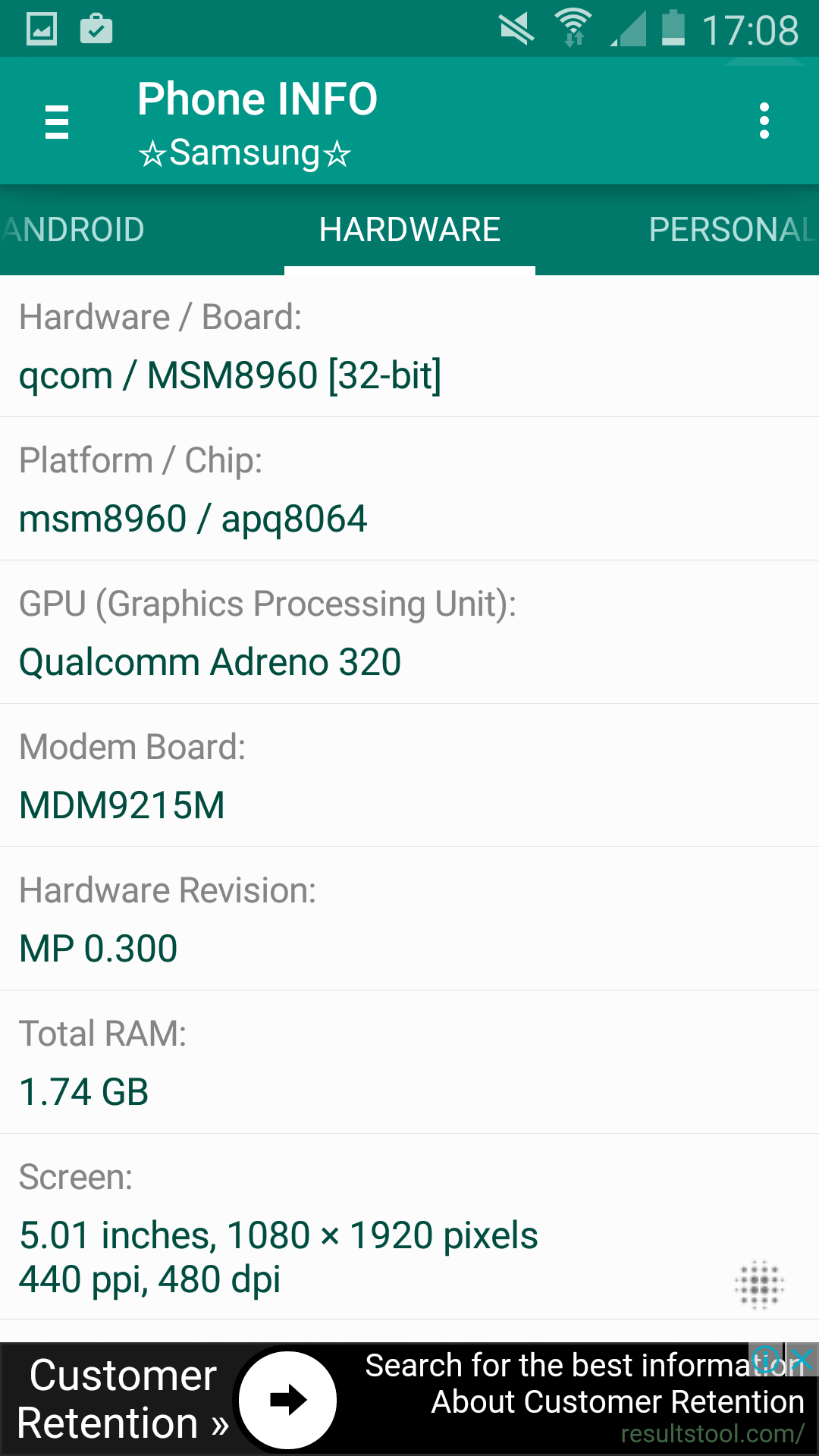Visit the resultstool.com link
Viewport: 819px width, 1456px height.
pos(712,1433)
